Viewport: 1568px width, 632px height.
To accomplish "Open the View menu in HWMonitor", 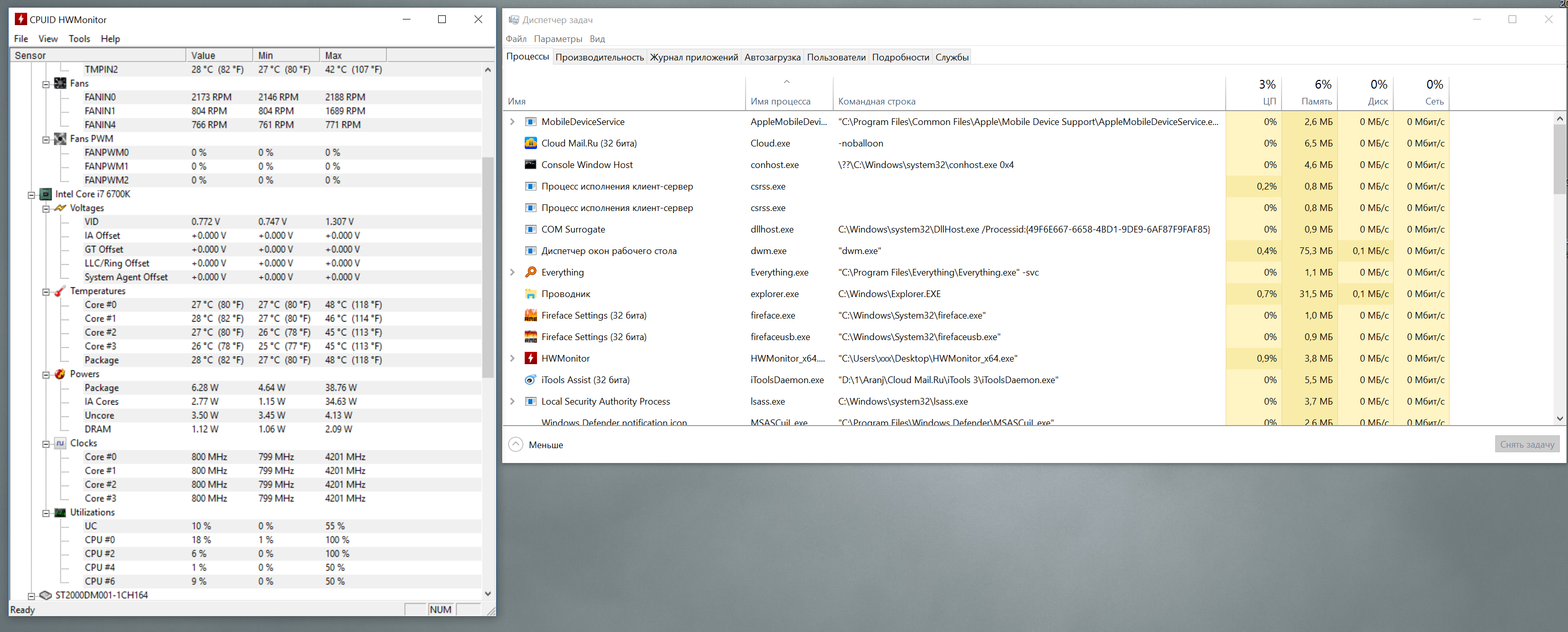I will coord(48,38).
